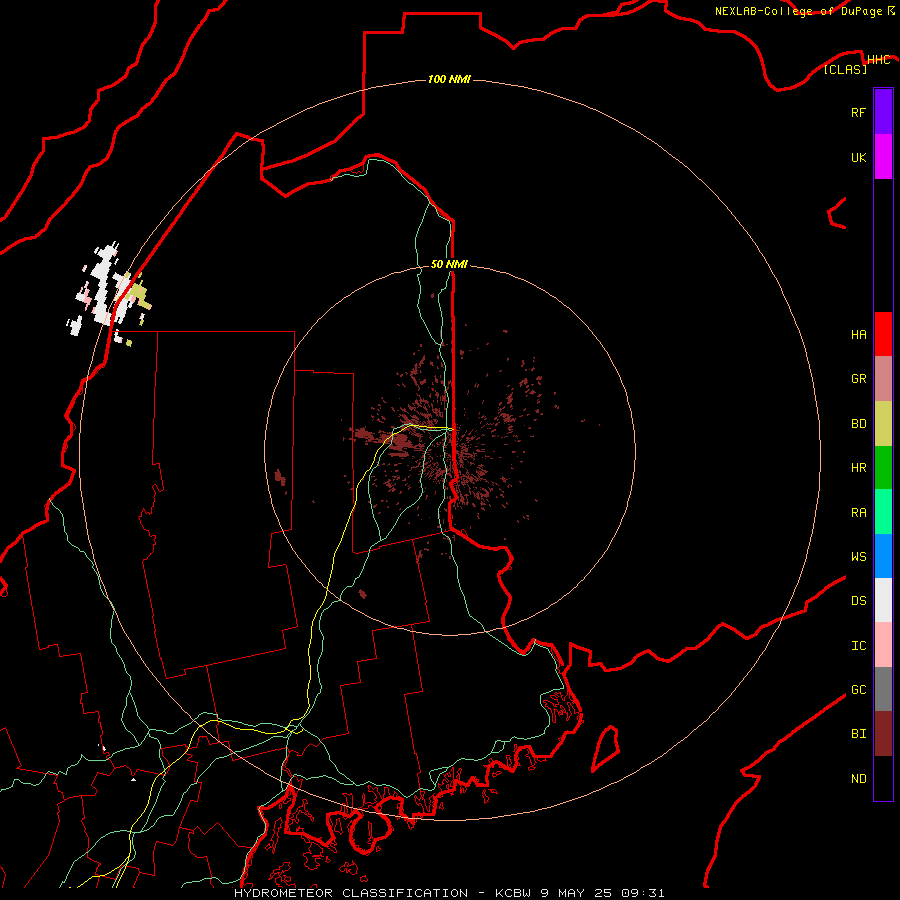Select the DS white legend swatch

(x=883, y=600)
